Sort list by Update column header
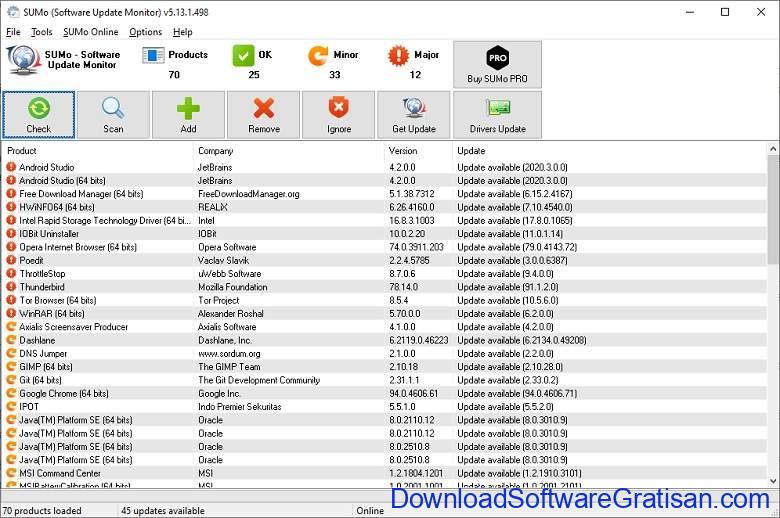 [610, 151]
